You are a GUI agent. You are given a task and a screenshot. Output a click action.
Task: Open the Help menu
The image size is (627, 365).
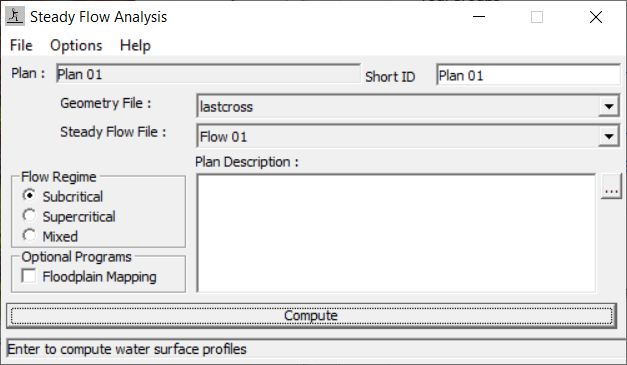point(135,45)
